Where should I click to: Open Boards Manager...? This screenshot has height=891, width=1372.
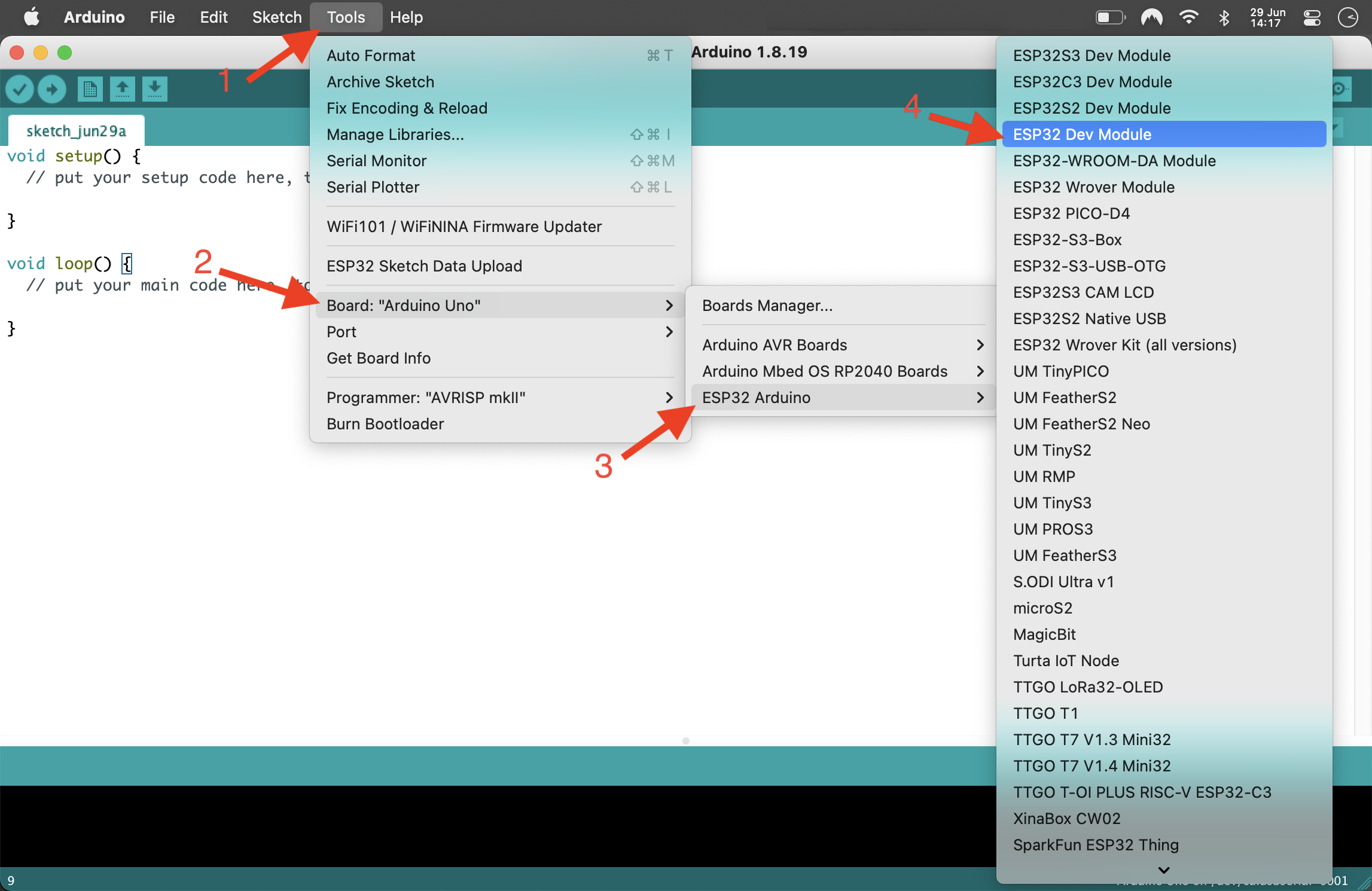767,306
